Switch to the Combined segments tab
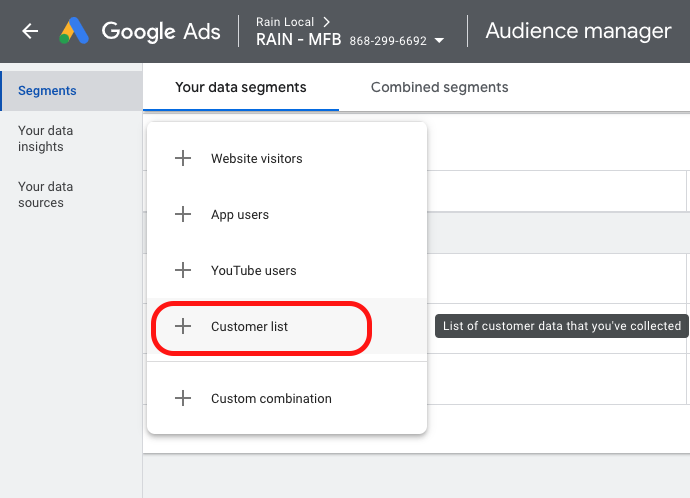Screen dimensions: 690x498 pos(439,87)
